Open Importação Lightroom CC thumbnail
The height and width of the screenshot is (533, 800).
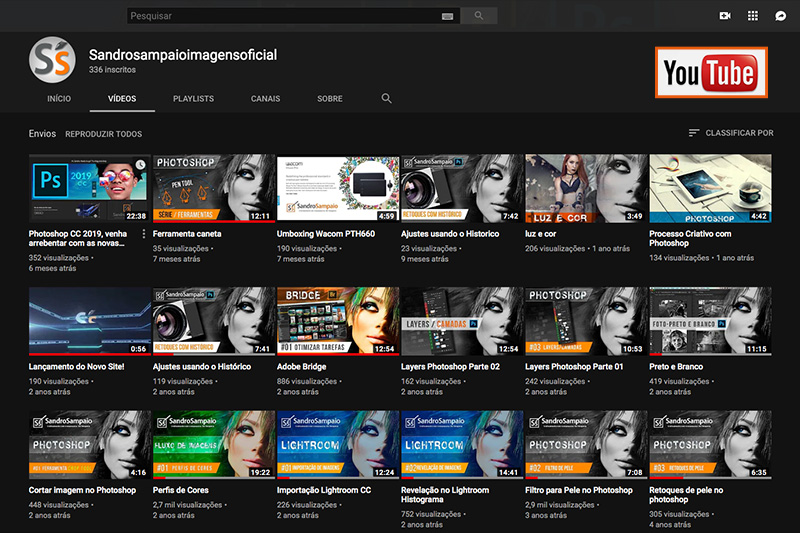coord(338,445)
